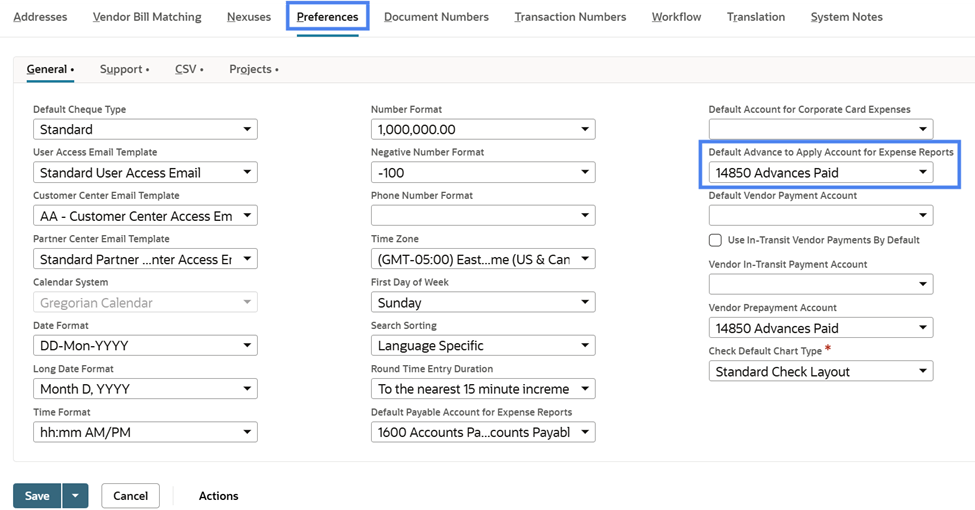Open the Actions menu
This screenshot has height=510, width=975.
pos(218,496)
